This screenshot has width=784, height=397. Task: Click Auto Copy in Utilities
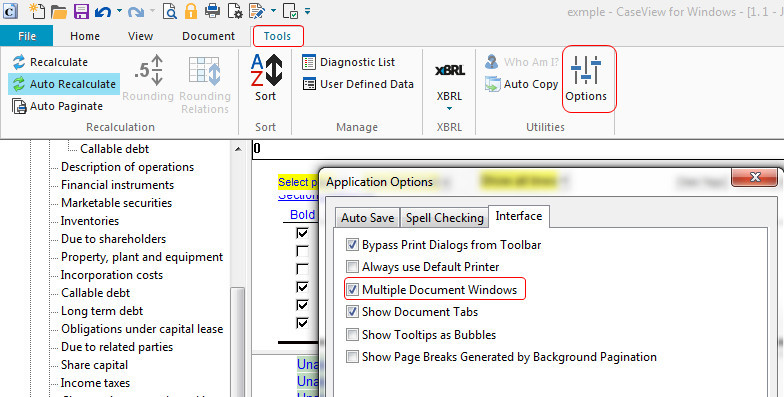point(521,84)
